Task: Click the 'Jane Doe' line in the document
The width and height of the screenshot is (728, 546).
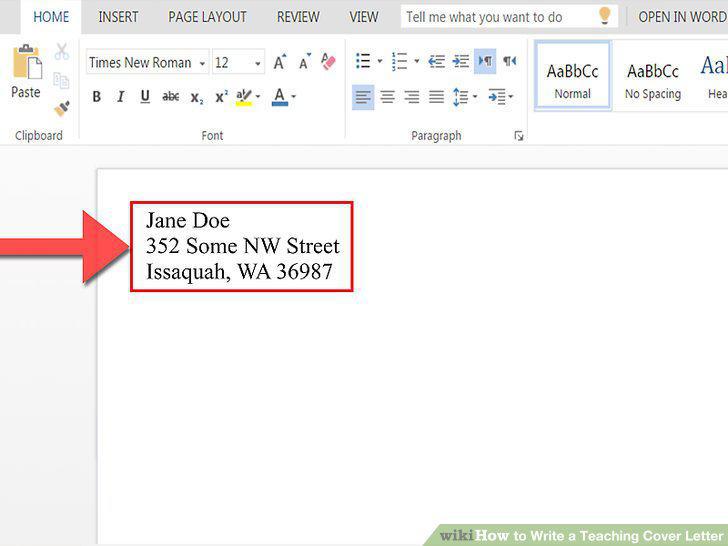Action: click(x=188, y=220)
